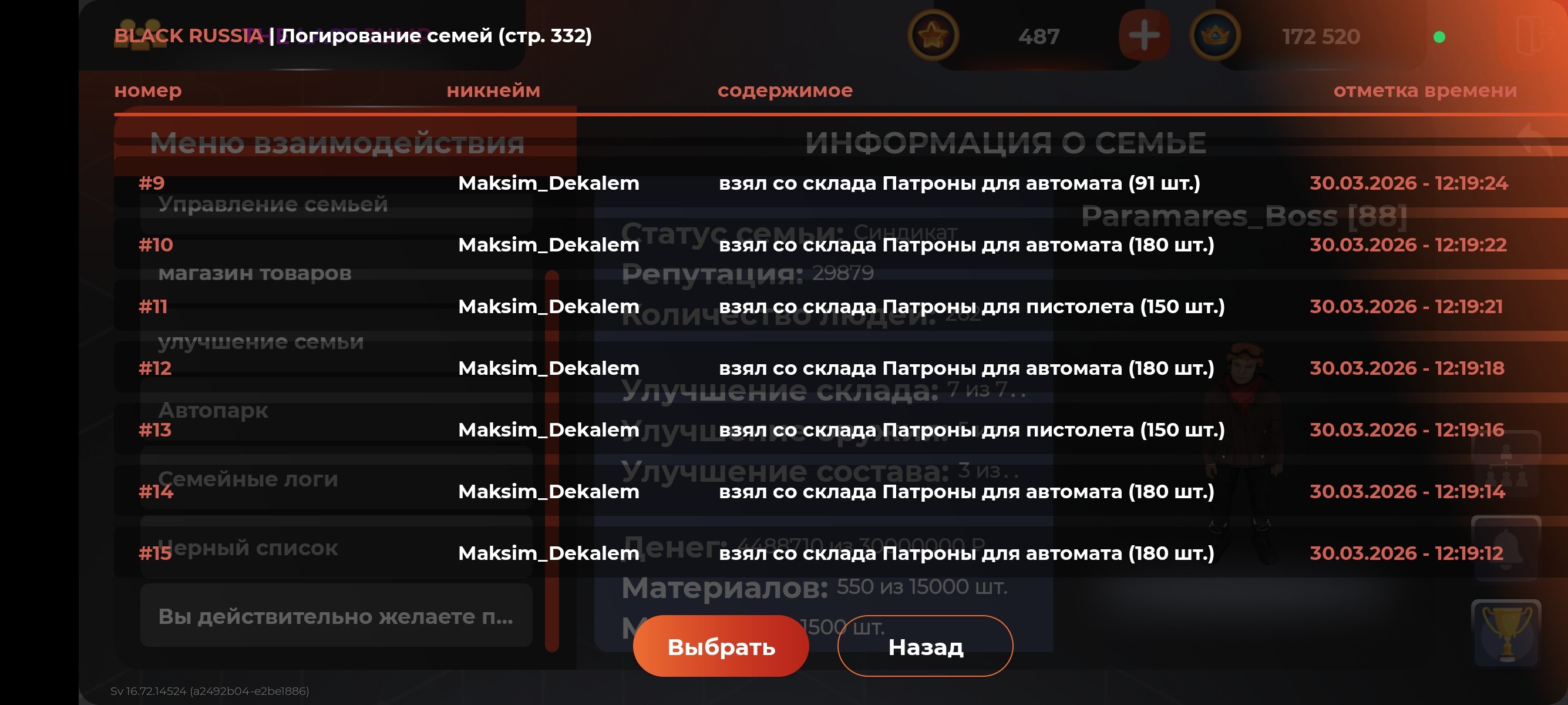Click the red plus add-currency icon

click(x=1144, y=36)
